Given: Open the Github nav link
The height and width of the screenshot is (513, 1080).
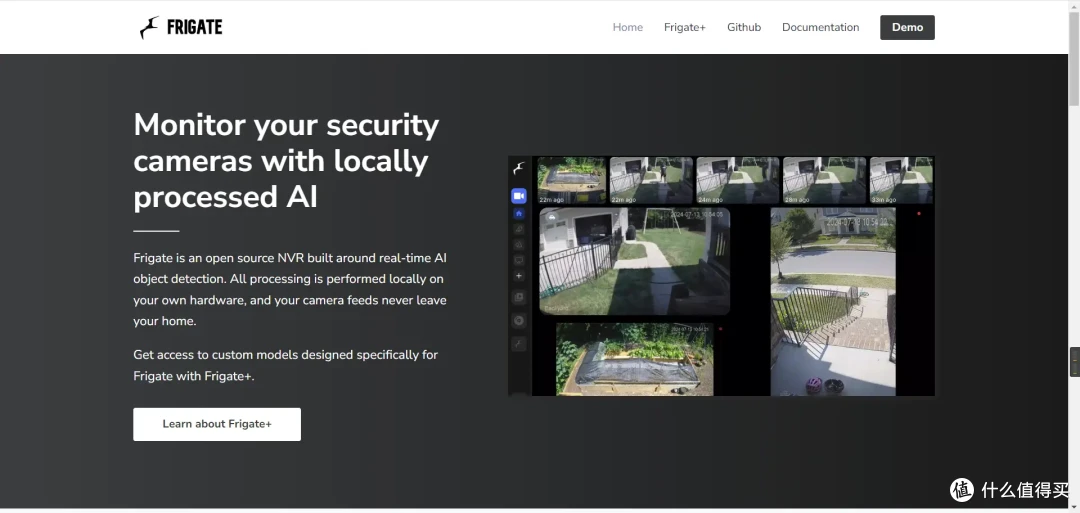Looking at the screenshot, I should 744,28.
